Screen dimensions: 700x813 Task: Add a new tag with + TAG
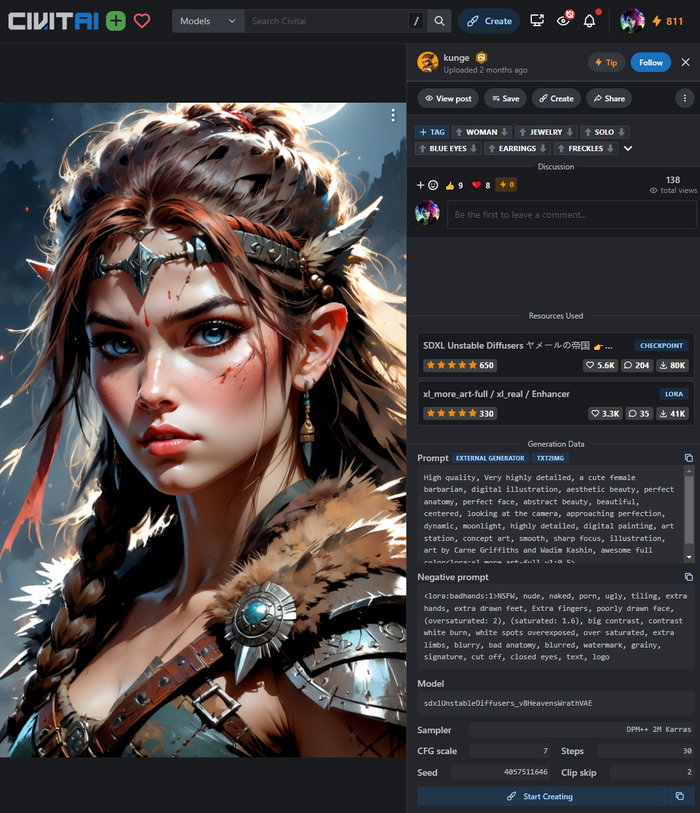(x=432, y=132)
